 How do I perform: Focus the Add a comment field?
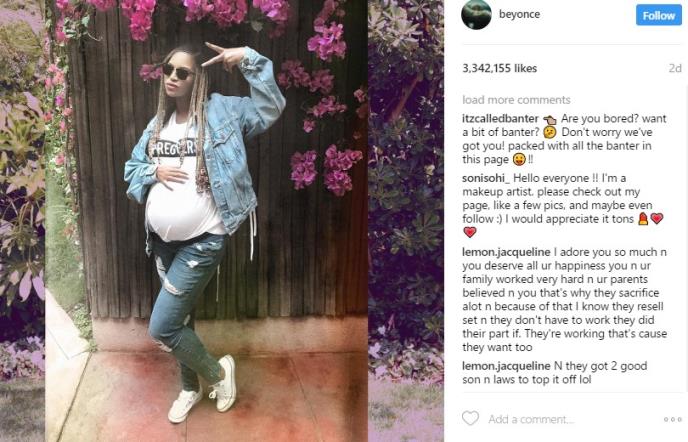point(531,419)
